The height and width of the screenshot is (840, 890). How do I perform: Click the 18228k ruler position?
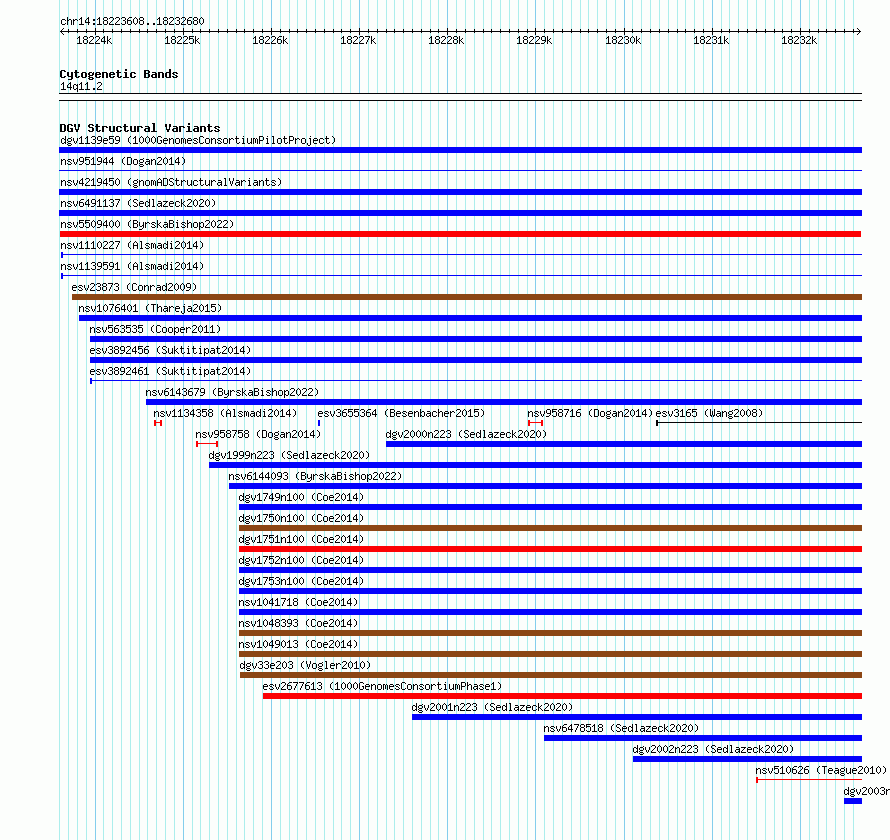tap(446, 40)
